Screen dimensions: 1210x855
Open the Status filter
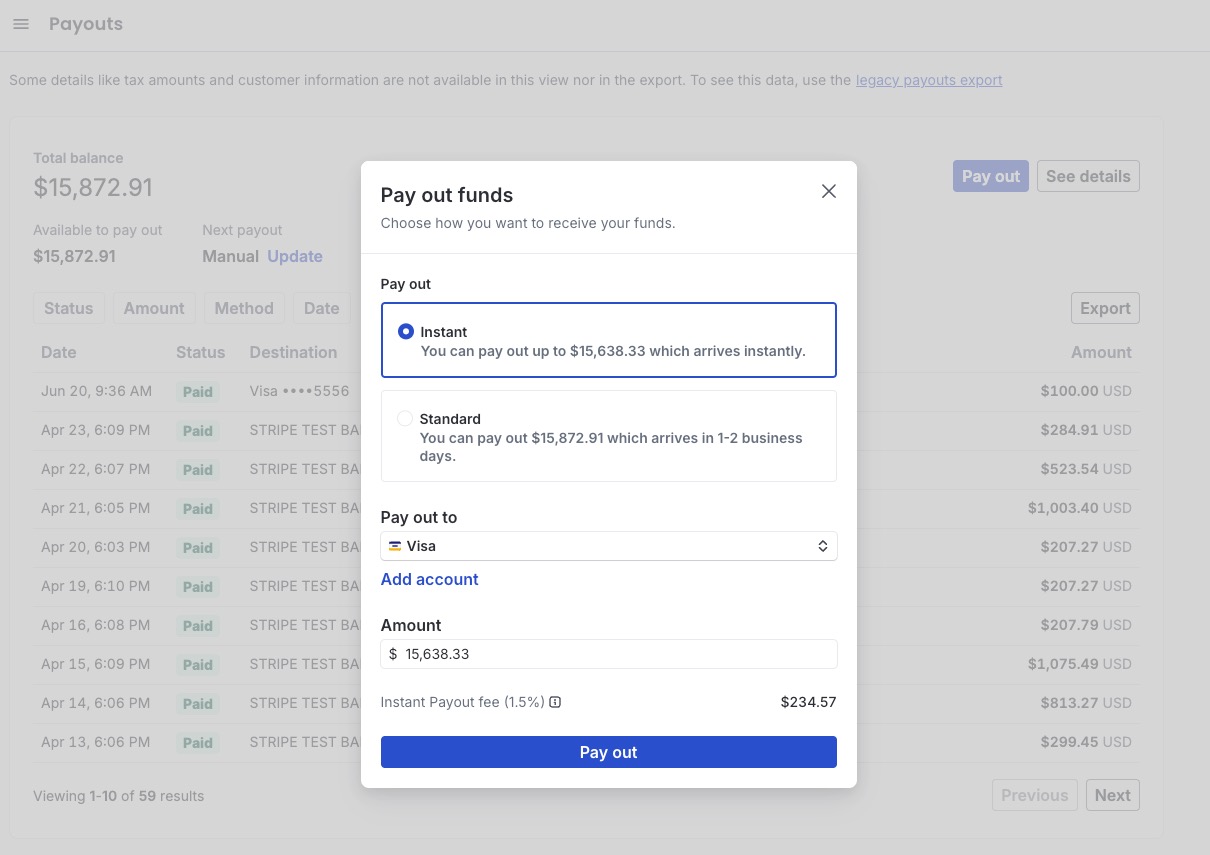tap(68, 308)
